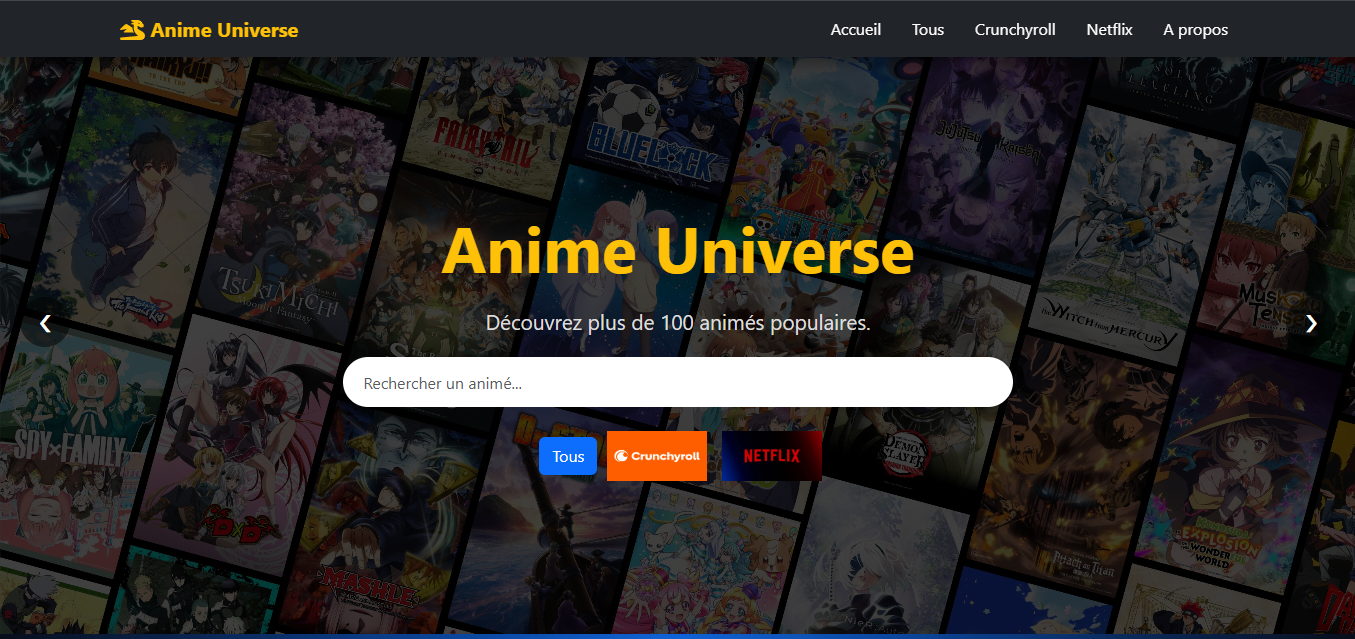
Task: Open the A propos page
Action: click(x=1195, y=29)
